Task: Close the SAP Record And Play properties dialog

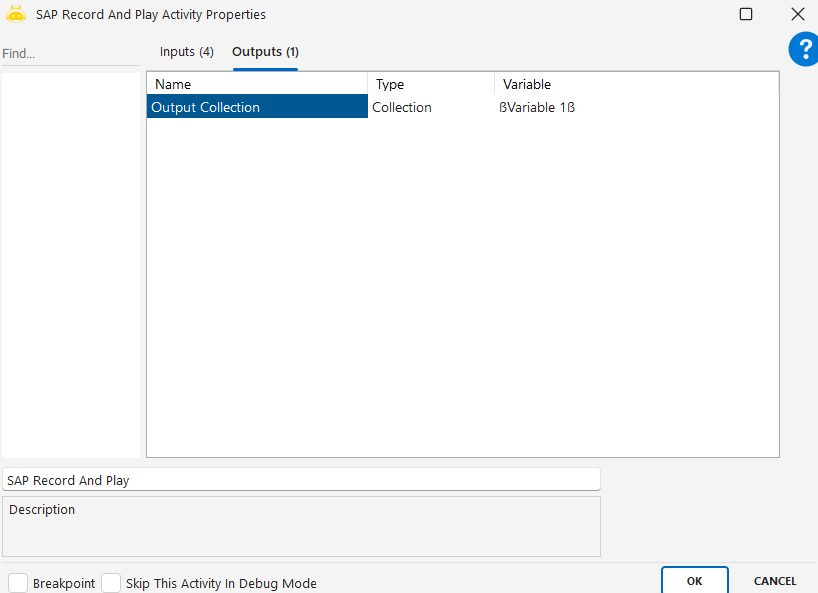Action: [797, 15]
